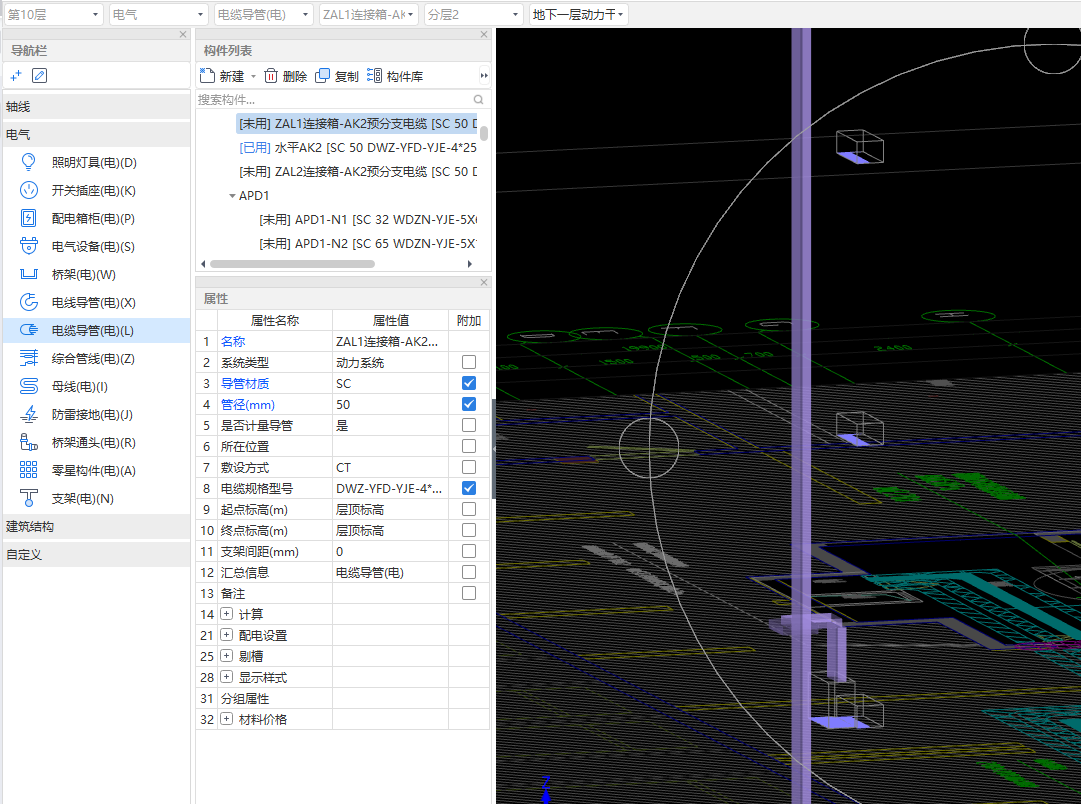Edit the 管径(mm) value 50
This screenshot has height=804, width=1081.
(x=390, y=405)
